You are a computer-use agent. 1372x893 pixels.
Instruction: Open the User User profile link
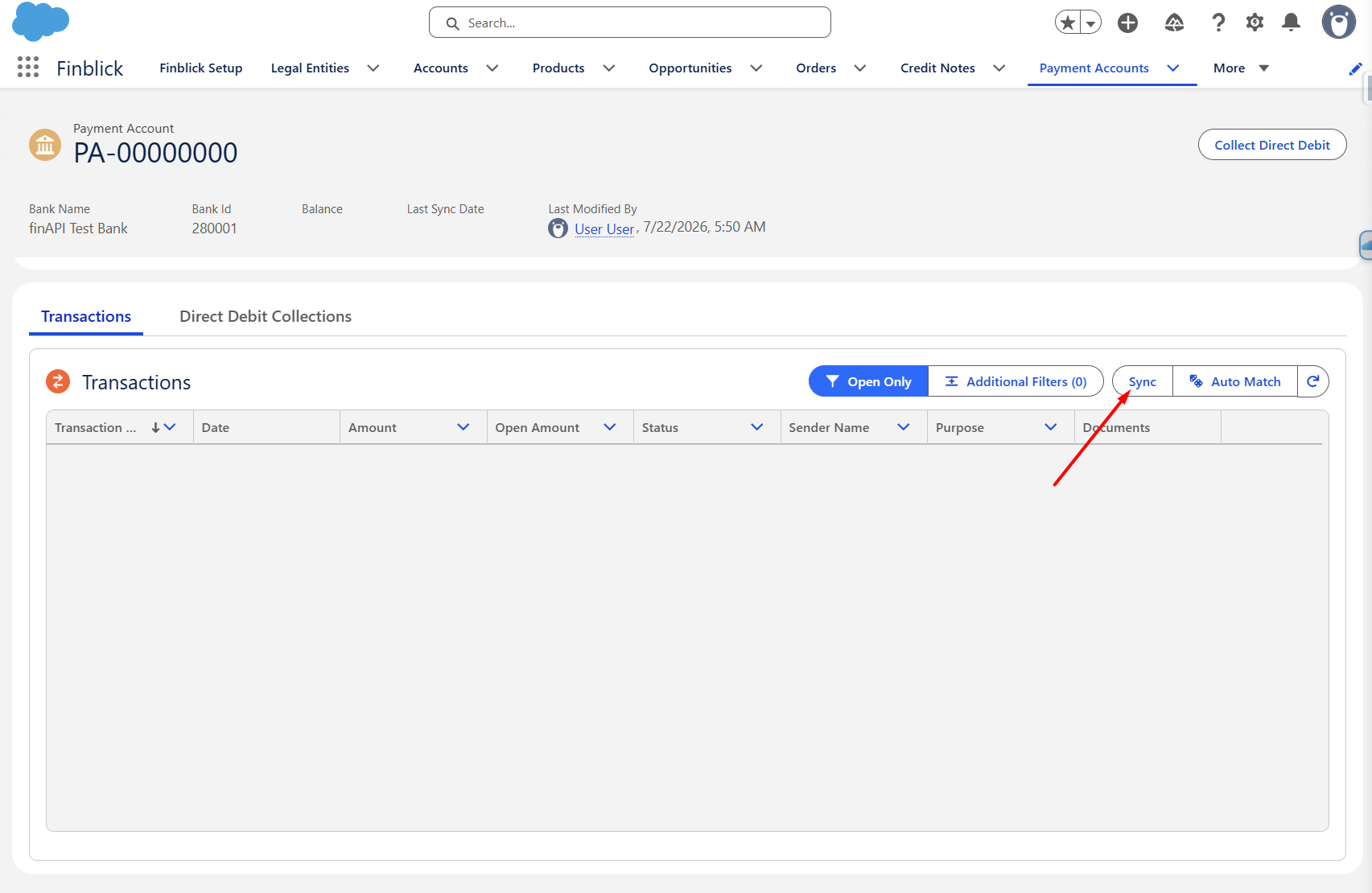pos(604,229)
